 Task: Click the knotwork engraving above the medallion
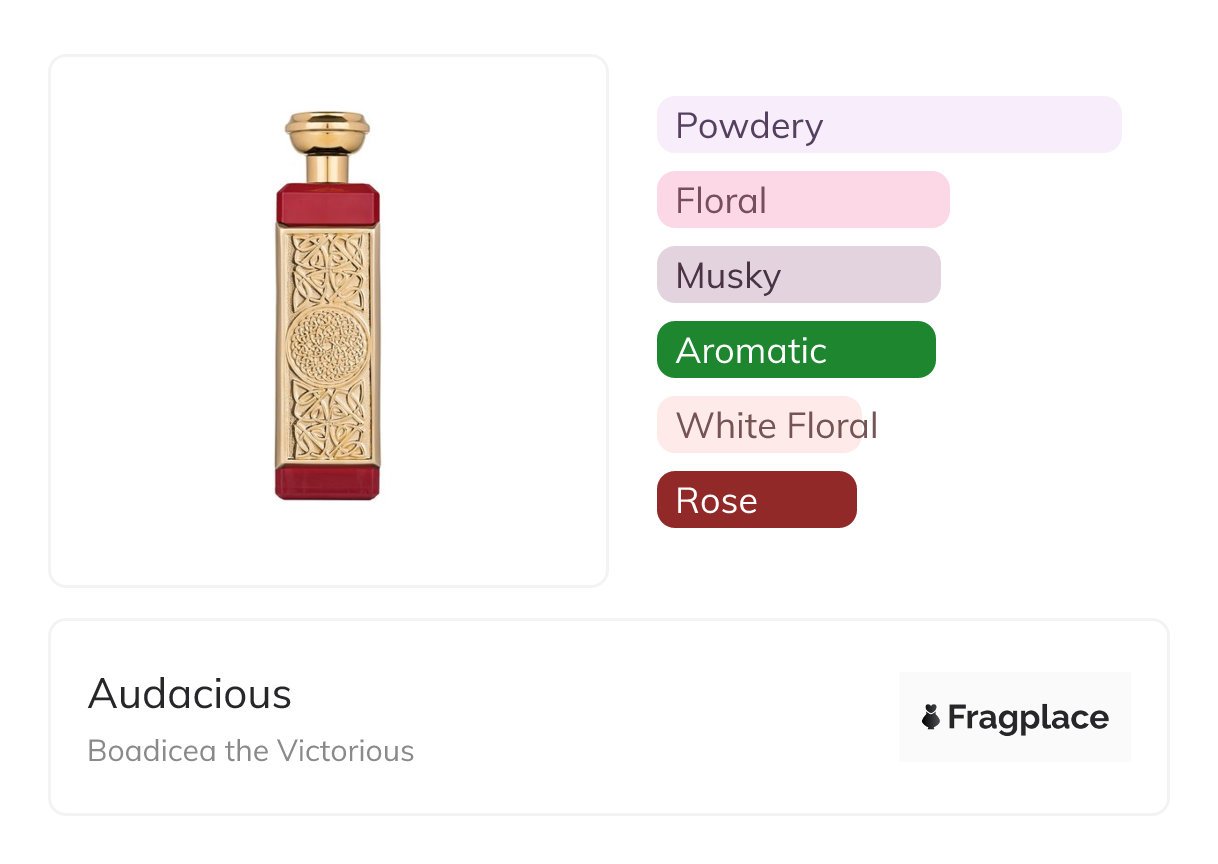click(x=327, y=268)
